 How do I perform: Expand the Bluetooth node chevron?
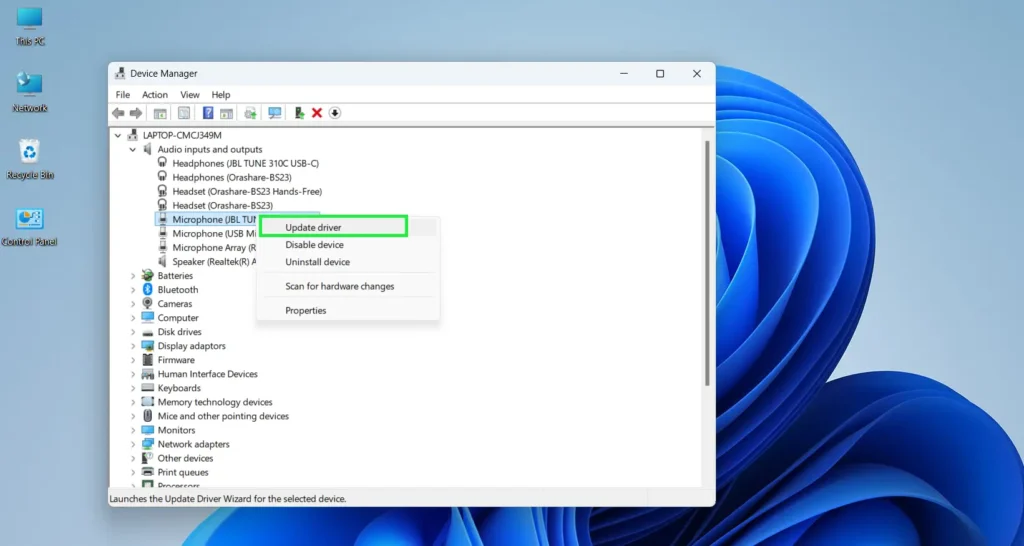point(133,289)
